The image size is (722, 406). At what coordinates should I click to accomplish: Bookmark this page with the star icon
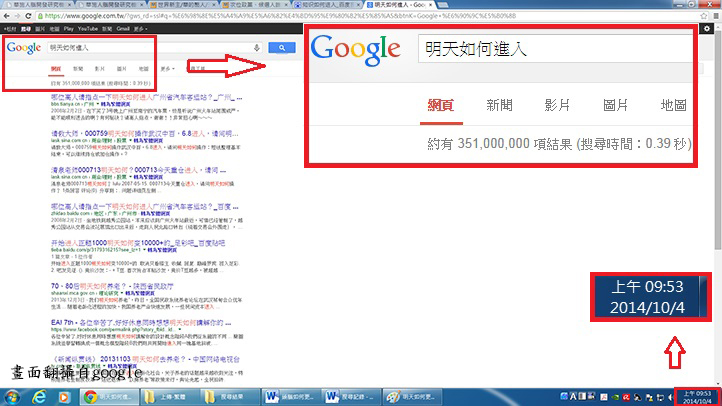(704, 16)
